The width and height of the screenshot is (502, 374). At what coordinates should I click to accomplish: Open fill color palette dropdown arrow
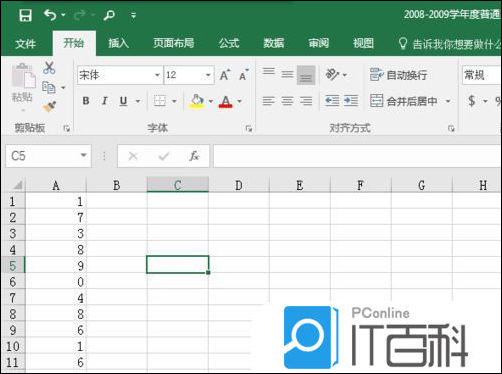211,101
